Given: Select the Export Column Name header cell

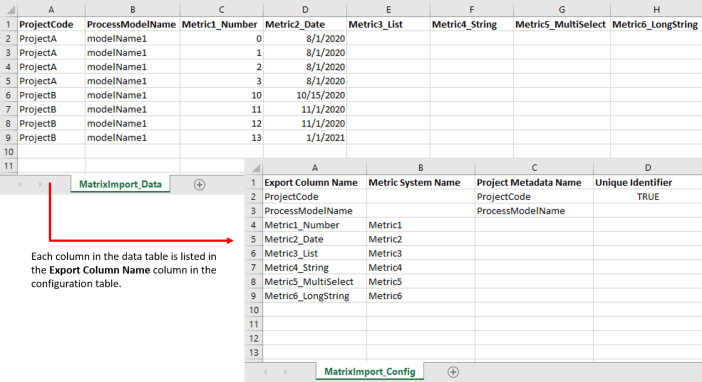Looking at the screenshot, I should (x=314, y=182).
